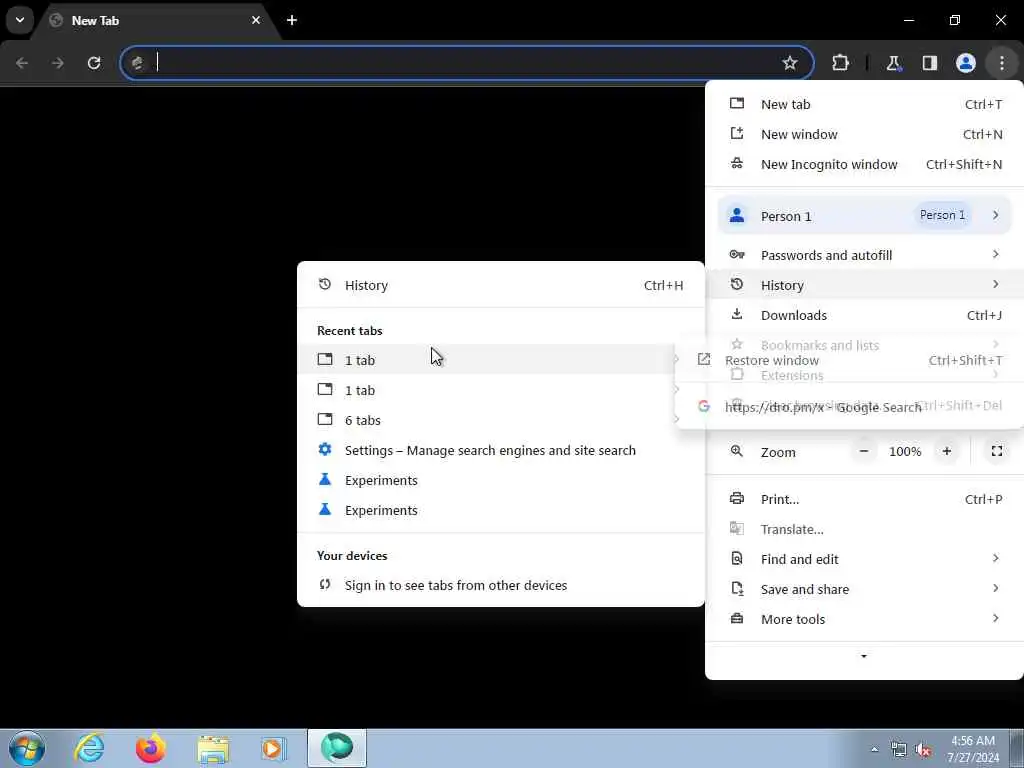1024x768 pixels.
Task: Open the network tray icon
Action: click(899, 750)
